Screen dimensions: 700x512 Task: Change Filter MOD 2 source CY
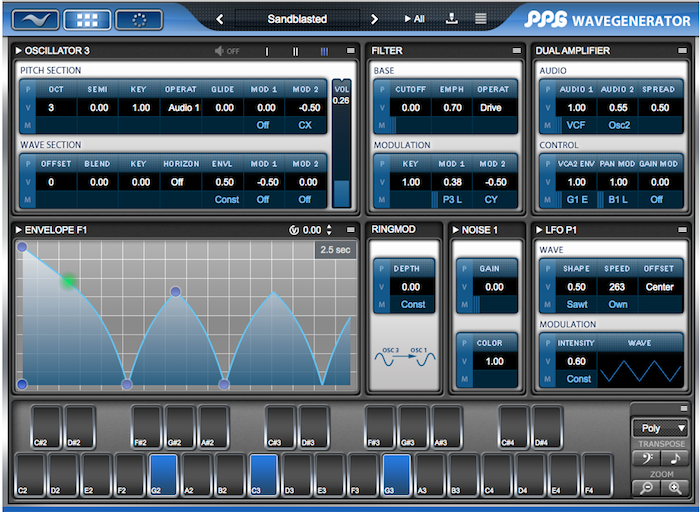[x=493, y=200]
